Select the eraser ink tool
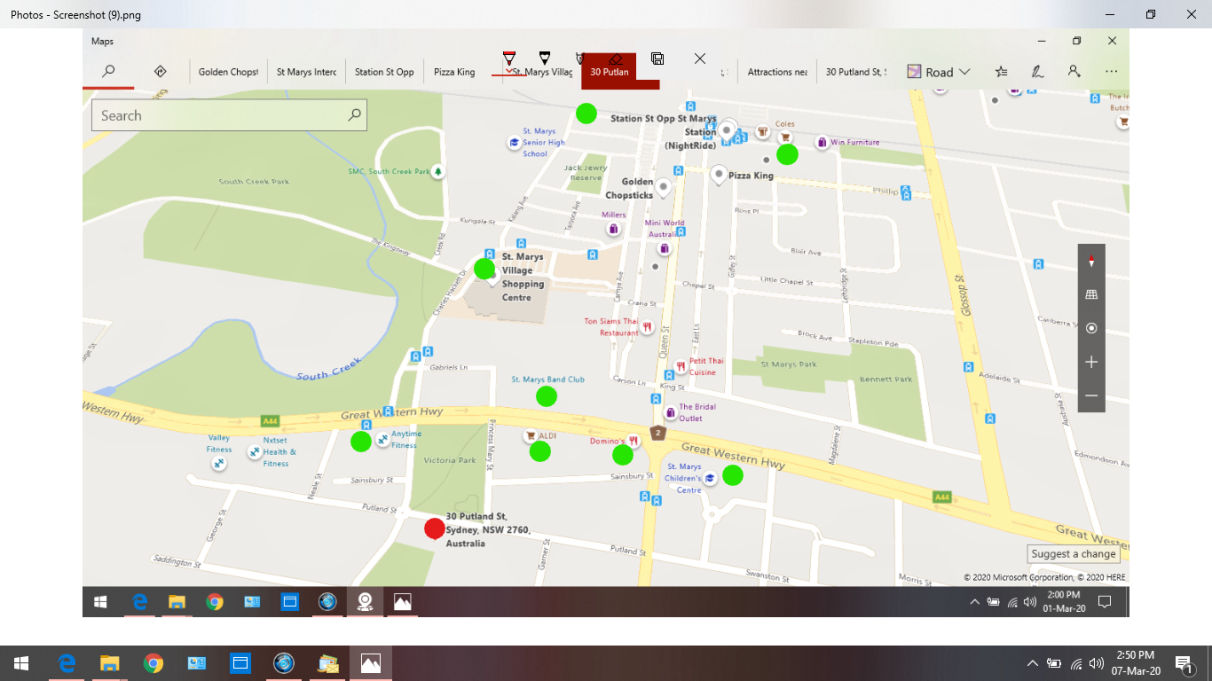This screenshot has height=681, width=1212. point(616,60)
